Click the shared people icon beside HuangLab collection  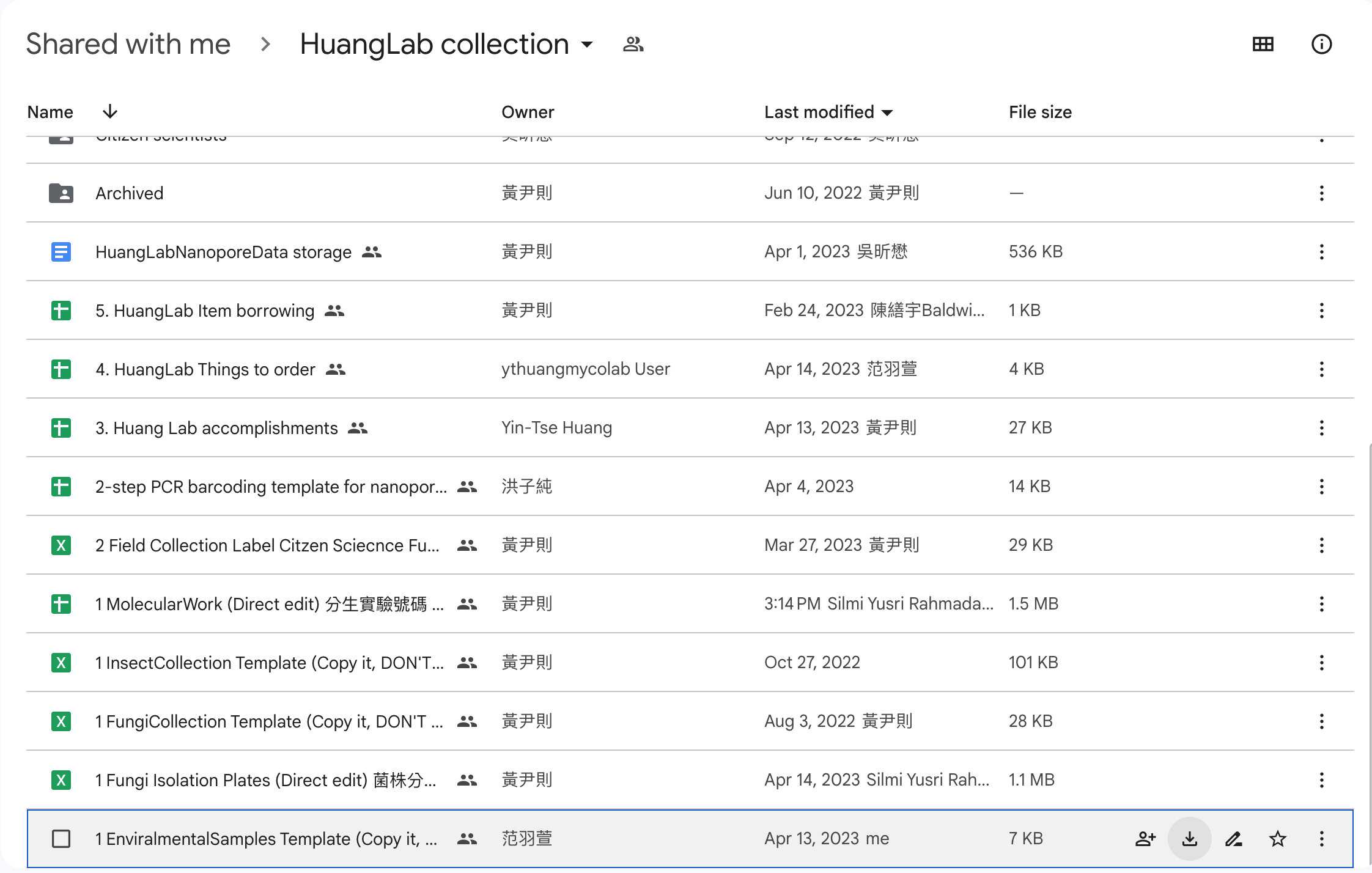633,44
